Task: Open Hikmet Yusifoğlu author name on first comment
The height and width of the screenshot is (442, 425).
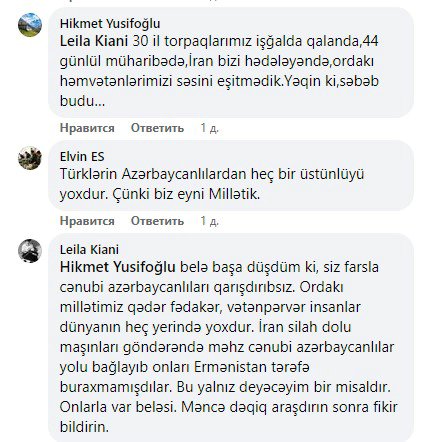Action: [110, 24]
